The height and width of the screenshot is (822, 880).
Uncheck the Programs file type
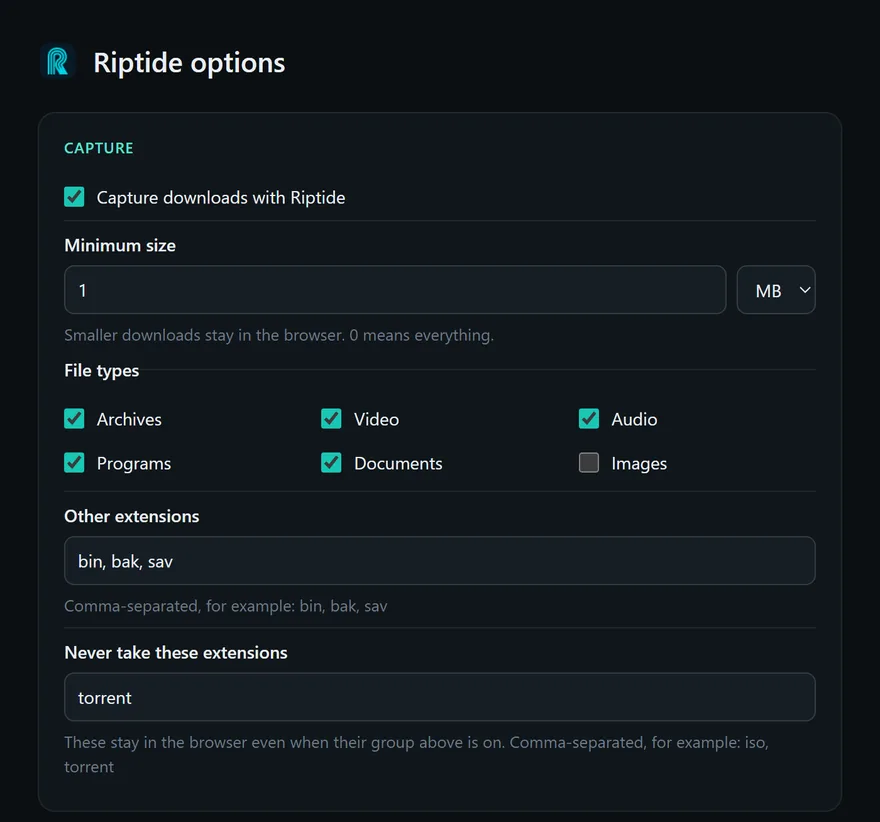(74, 463)
